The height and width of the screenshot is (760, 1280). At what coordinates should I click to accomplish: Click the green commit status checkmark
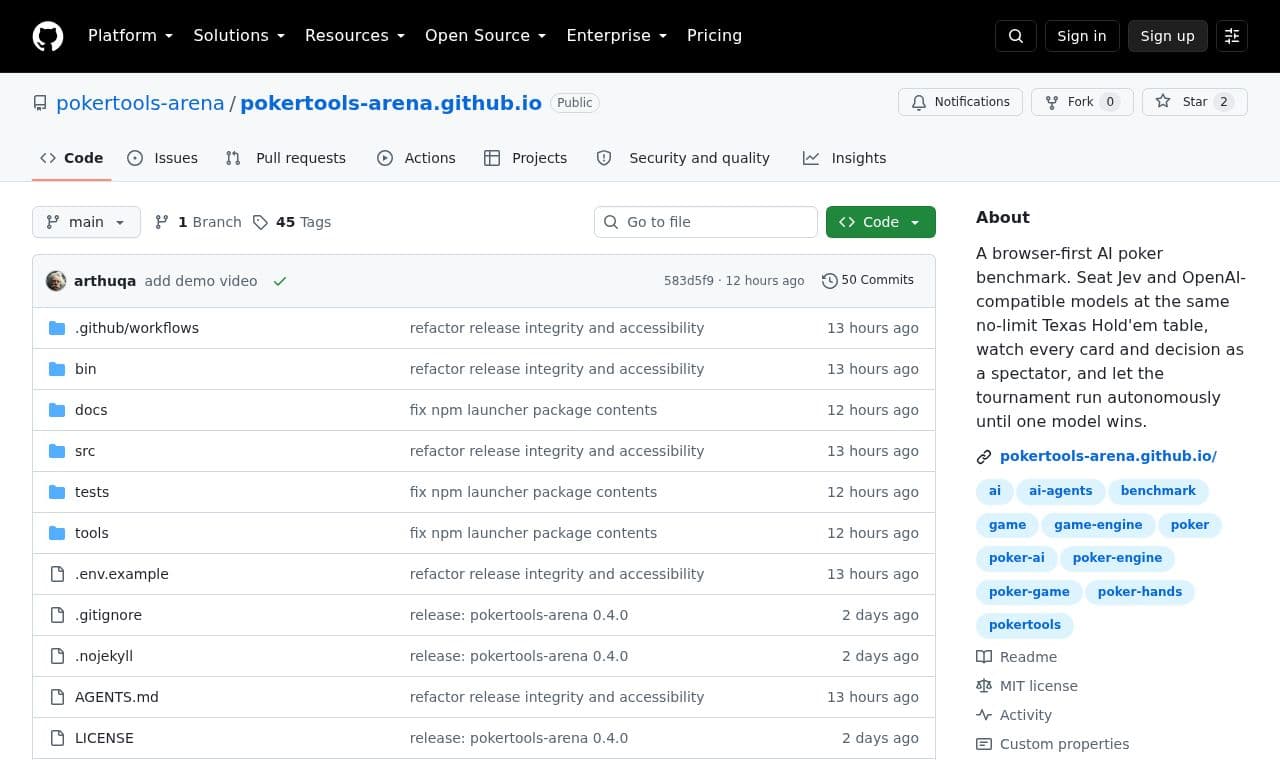(x=280, y=281)
